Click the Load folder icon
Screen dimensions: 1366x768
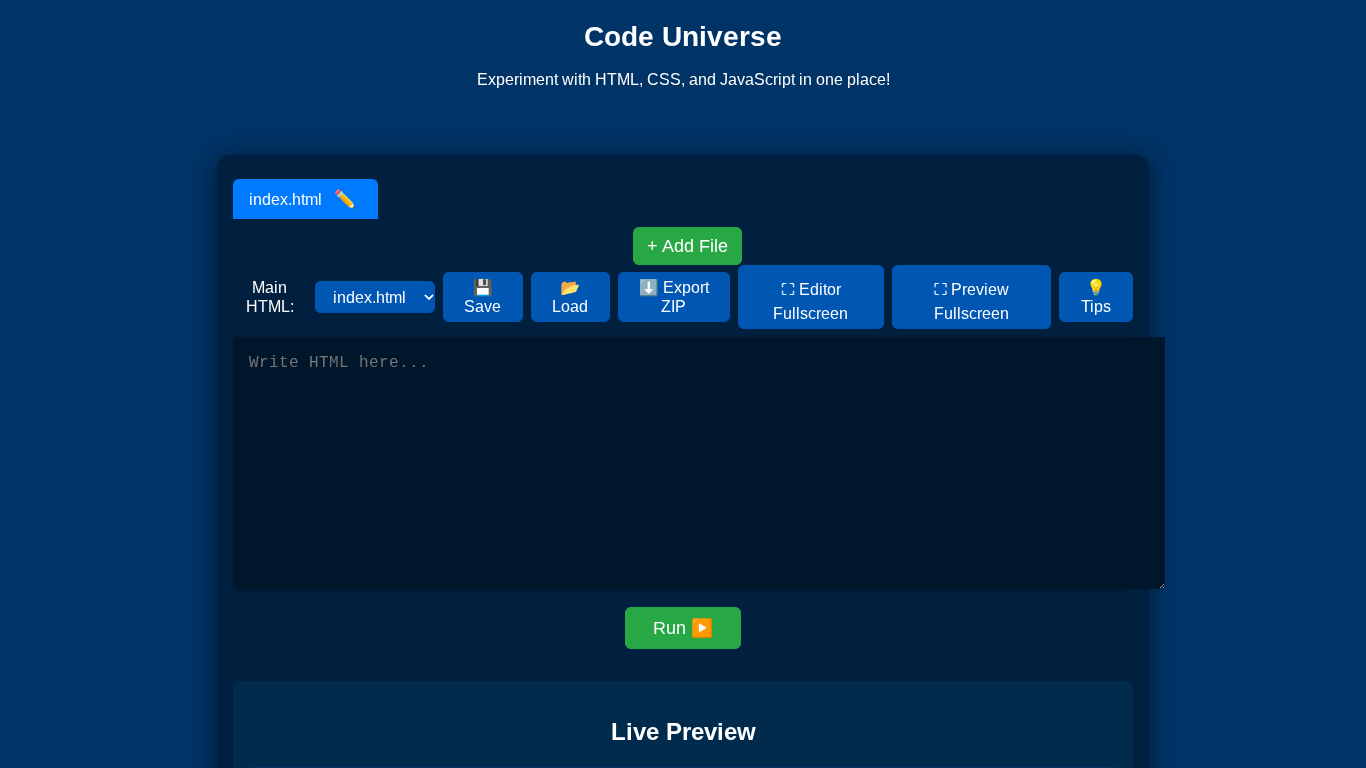coord(570,286)
